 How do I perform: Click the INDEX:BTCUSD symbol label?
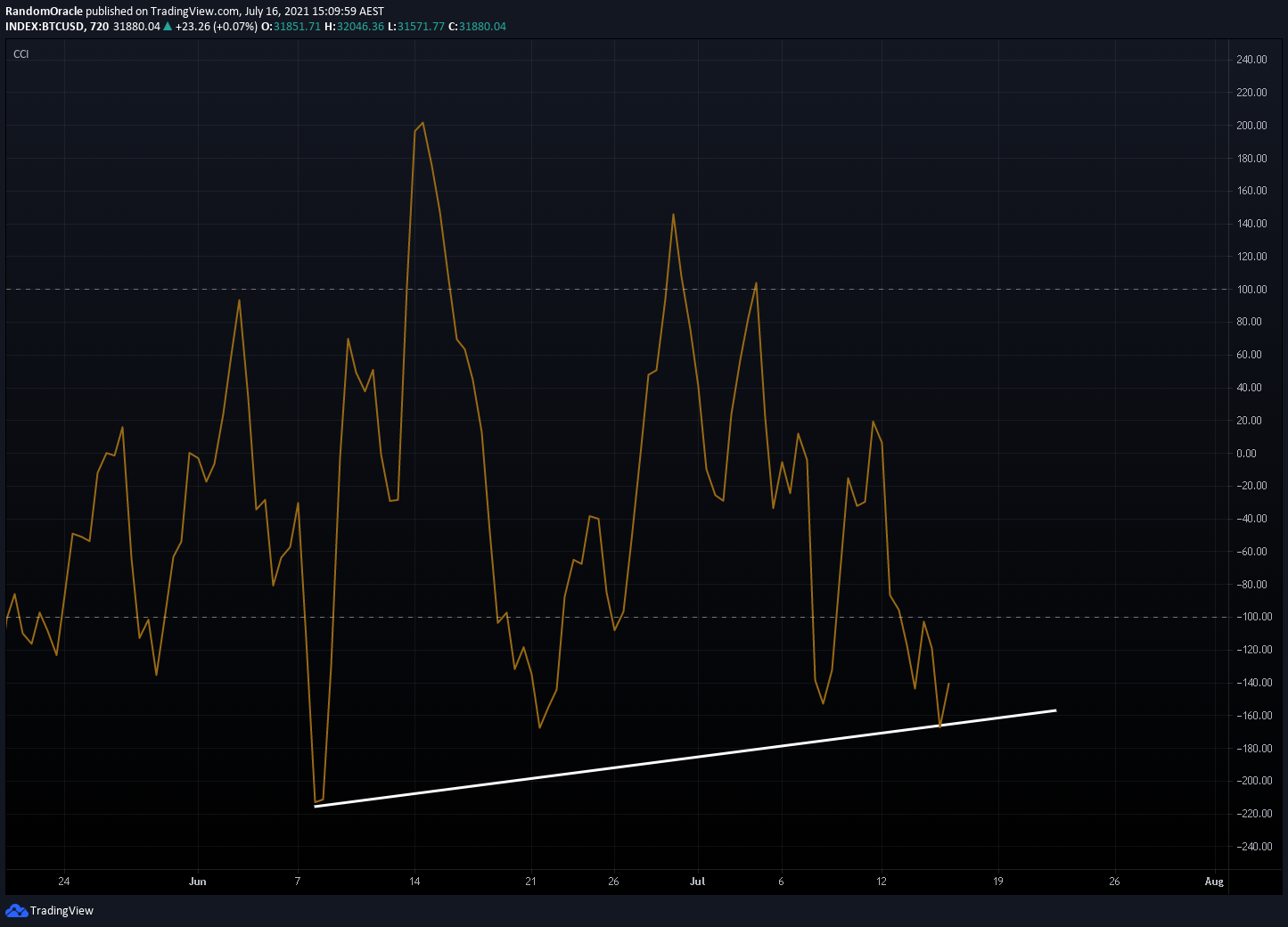(45, 27)
